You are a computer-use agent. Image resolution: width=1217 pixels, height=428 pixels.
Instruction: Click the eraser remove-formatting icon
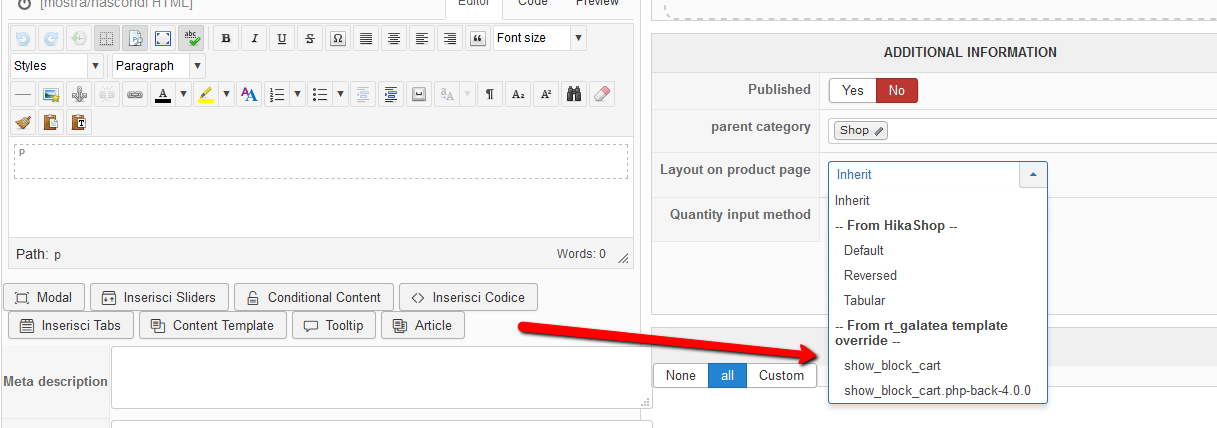point(601,95)
